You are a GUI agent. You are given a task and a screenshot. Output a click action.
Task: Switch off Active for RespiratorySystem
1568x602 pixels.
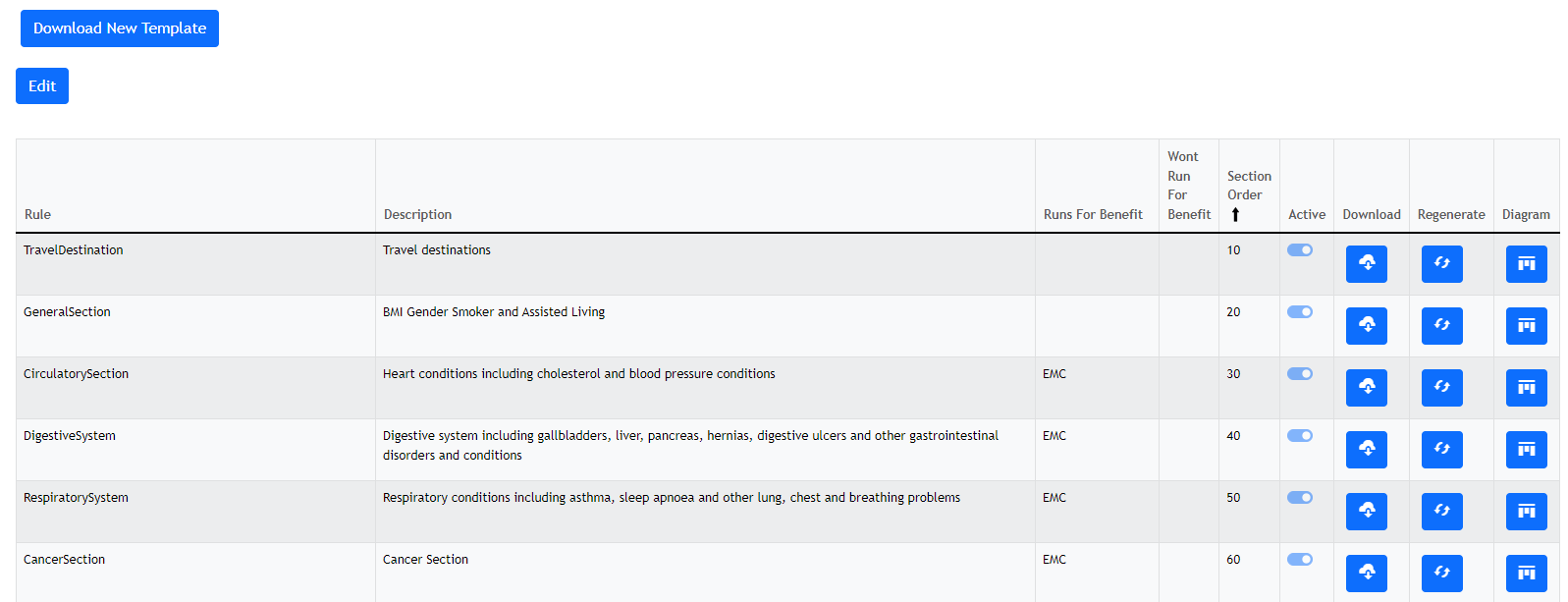1300,498
